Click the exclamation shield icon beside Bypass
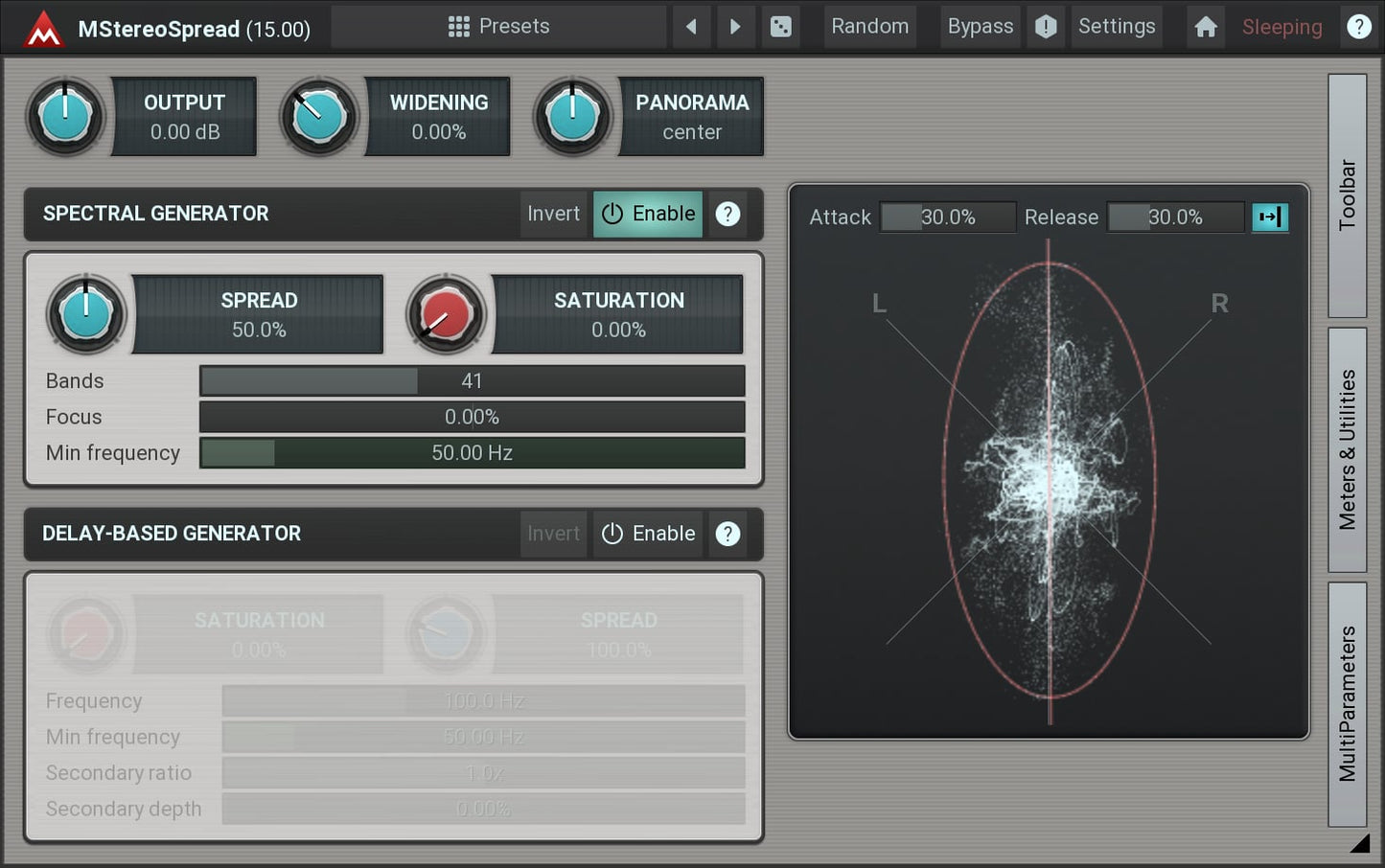The width and height of the screenshot is (1385, 868). tap(1046, 27)
